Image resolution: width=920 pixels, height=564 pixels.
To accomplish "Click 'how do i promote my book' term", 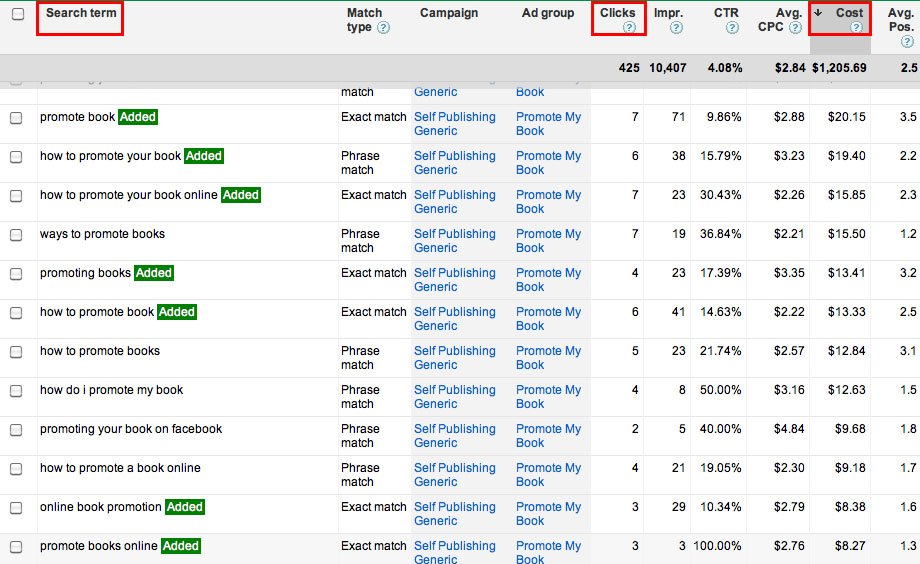I will (x=111, y=390).
